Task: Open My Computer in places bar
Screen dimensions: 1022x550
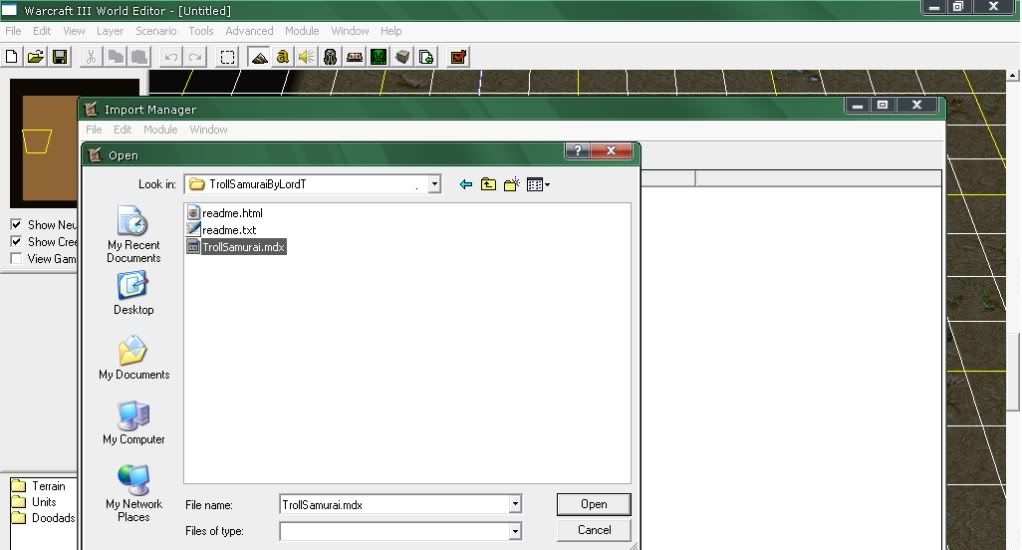Action: click(x=134, y=423)
